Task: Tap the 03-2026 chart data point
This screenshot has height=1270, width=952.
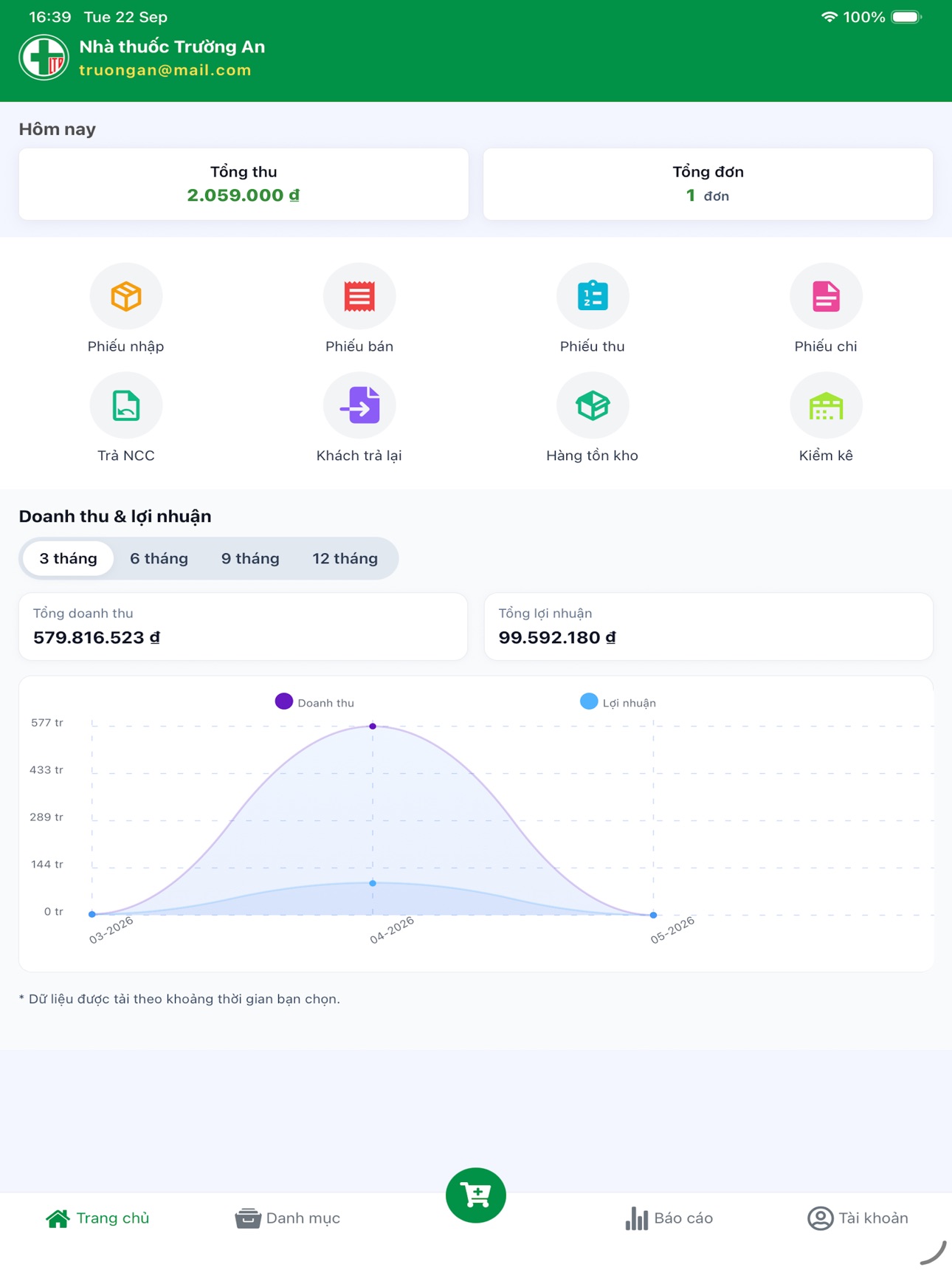Action: (92, 914)
